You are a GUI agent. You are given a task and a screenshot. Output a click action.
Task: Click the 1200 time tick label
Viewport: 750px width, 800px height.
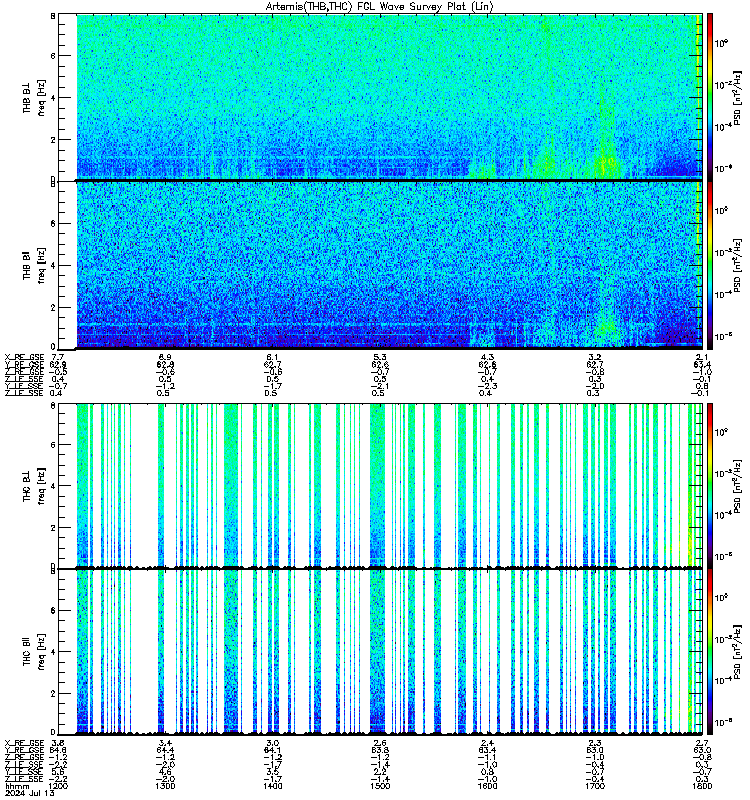click(58, 786)
